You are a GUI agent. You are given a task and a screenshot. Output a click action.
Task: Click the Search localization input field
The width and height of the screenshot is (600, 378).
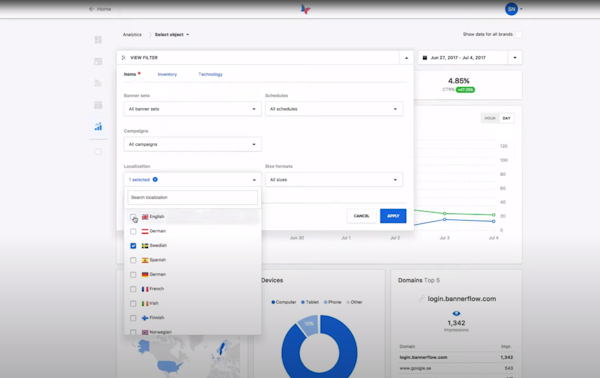[192, 197]
